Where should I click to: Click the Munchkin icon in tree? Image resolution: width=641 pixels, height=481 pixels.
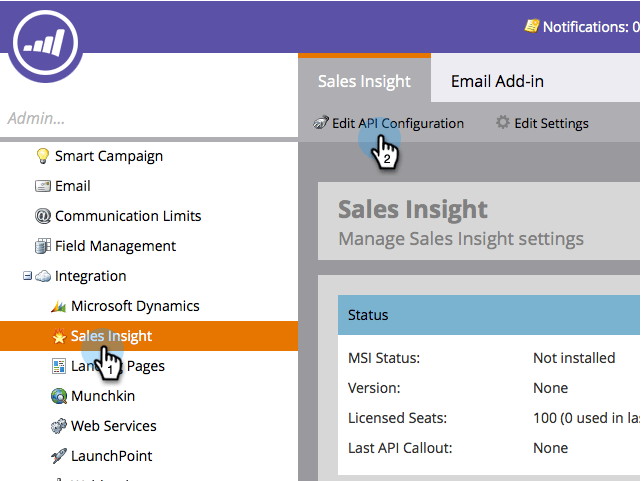[59, 396]
